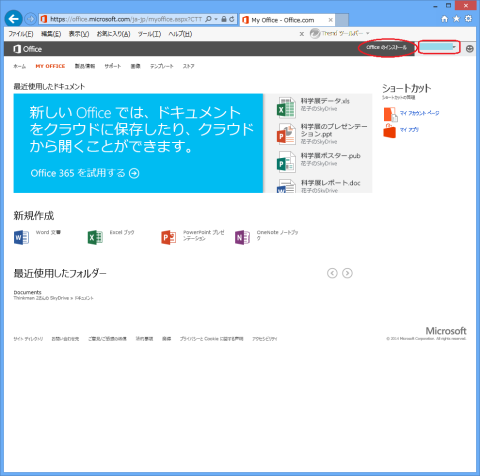Screen dimensions: 480x476
Task: Click the Trend toolbar logo icon
Action: 315,33
